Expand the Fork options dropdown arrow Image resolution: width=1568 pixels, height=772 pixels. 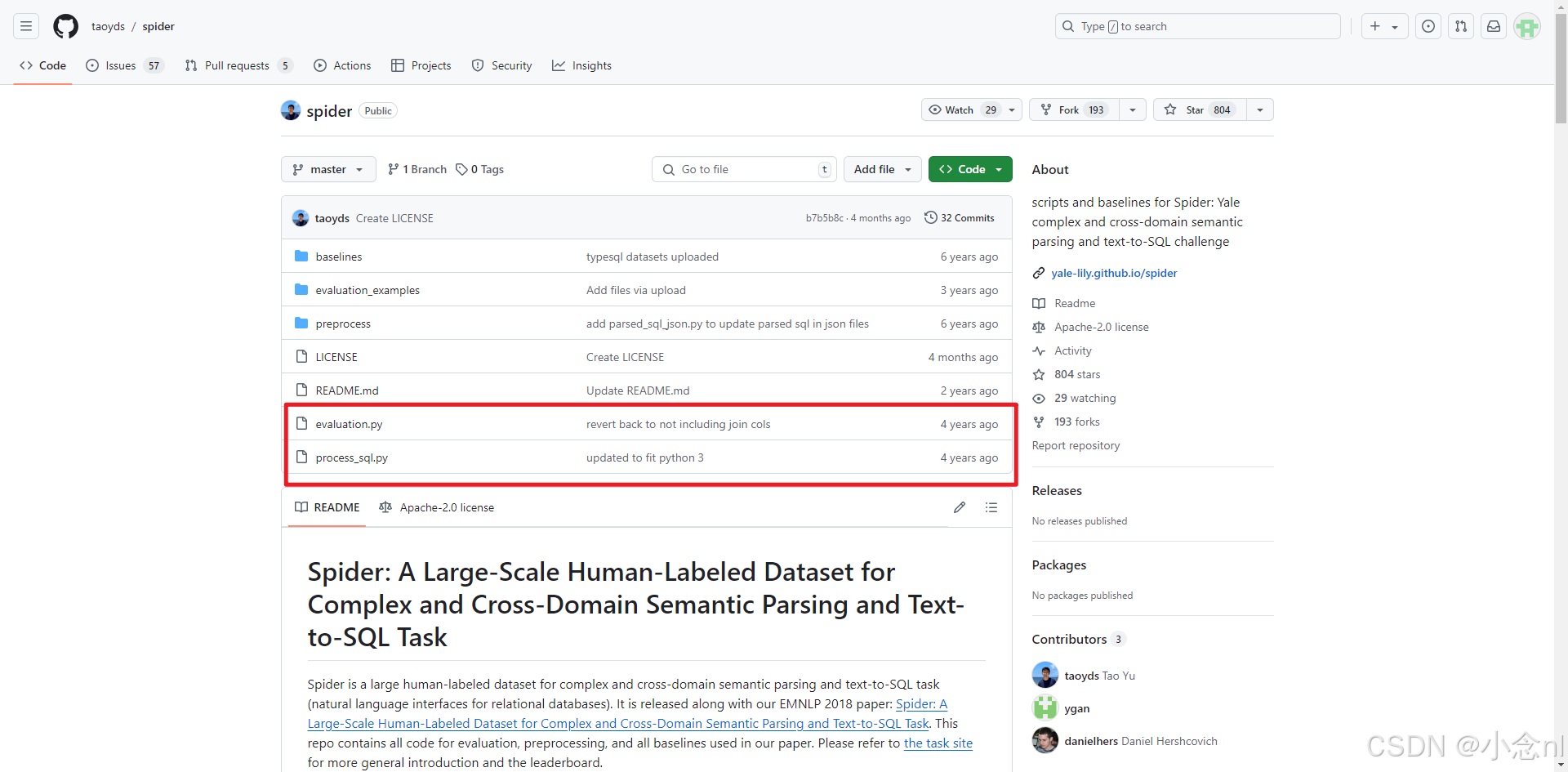pyautogui.click(x=1133, y=109)
